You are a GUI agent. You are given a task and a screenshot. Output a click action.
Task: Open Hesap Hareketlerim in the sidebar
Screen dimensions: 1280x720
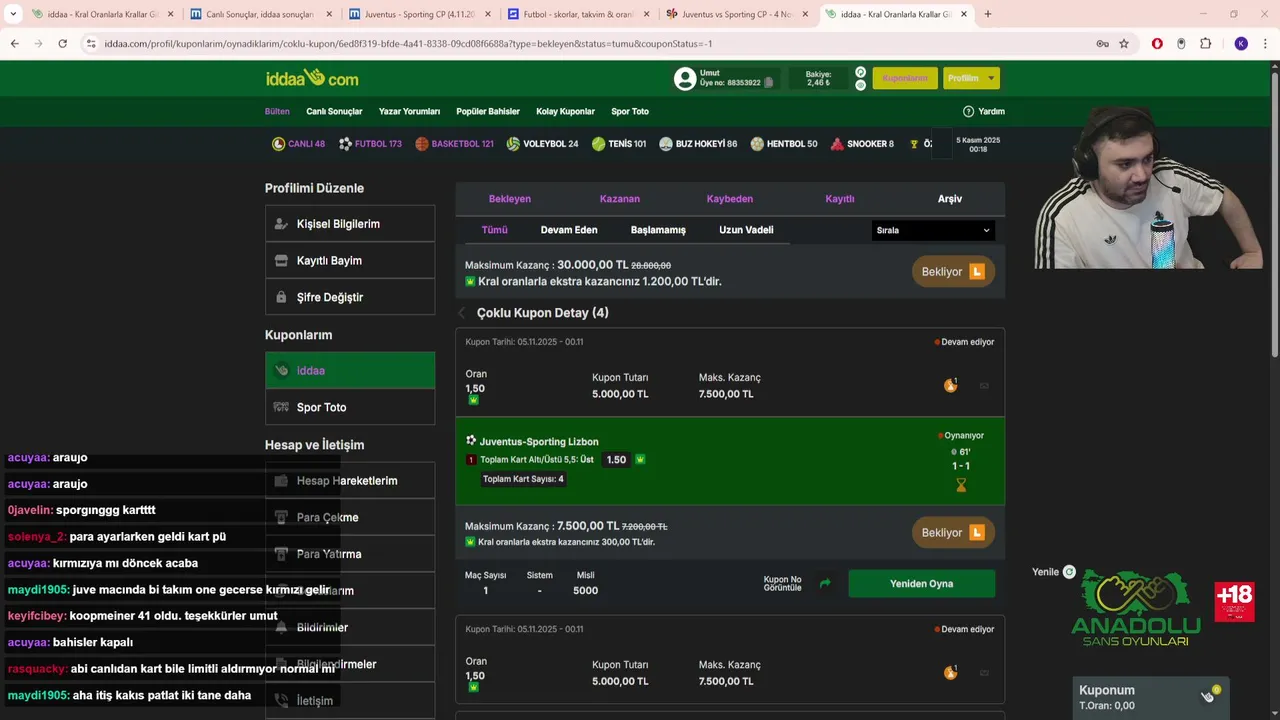350,481
